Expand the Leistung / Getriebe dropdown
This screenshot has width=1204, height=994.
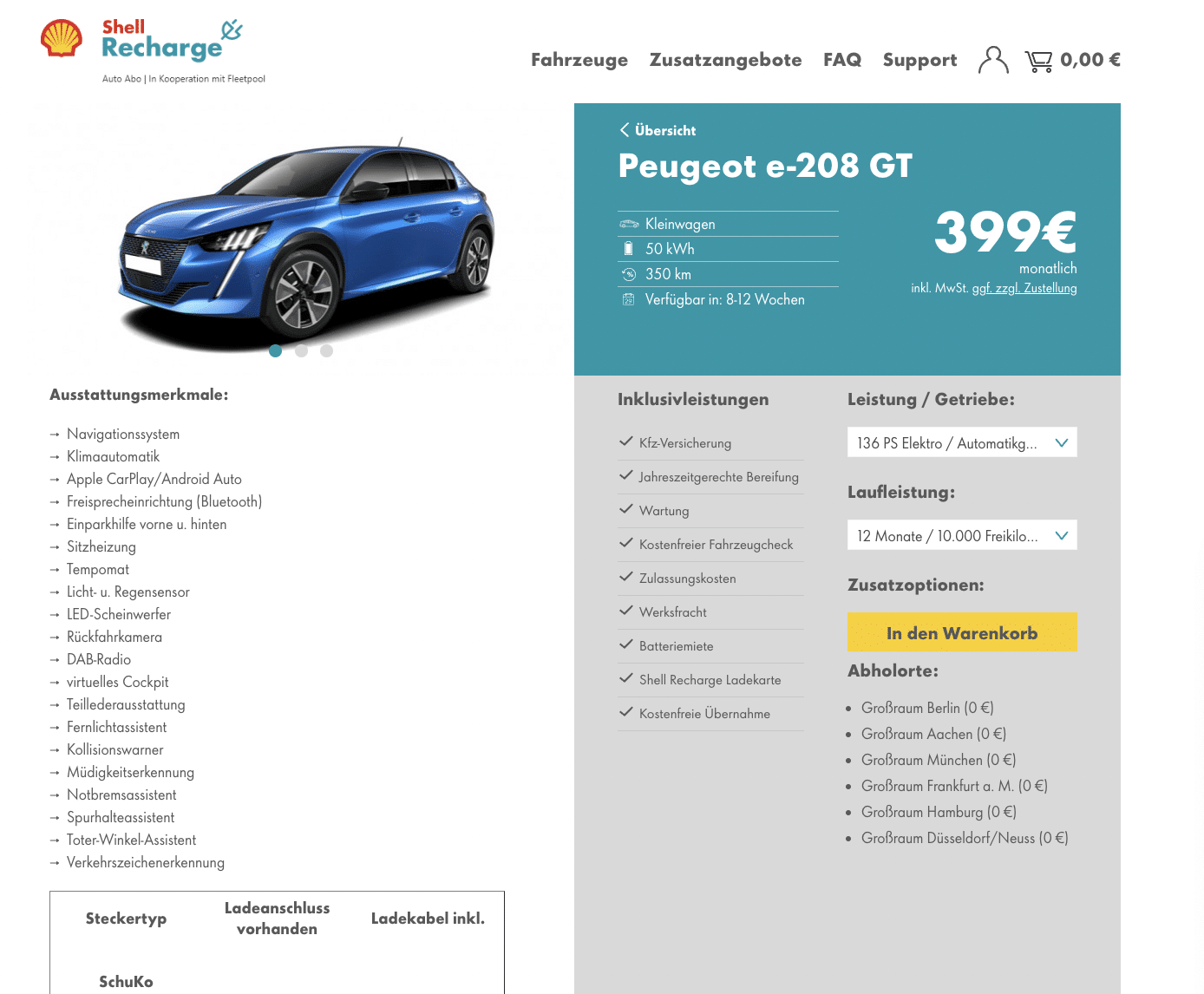962,442
